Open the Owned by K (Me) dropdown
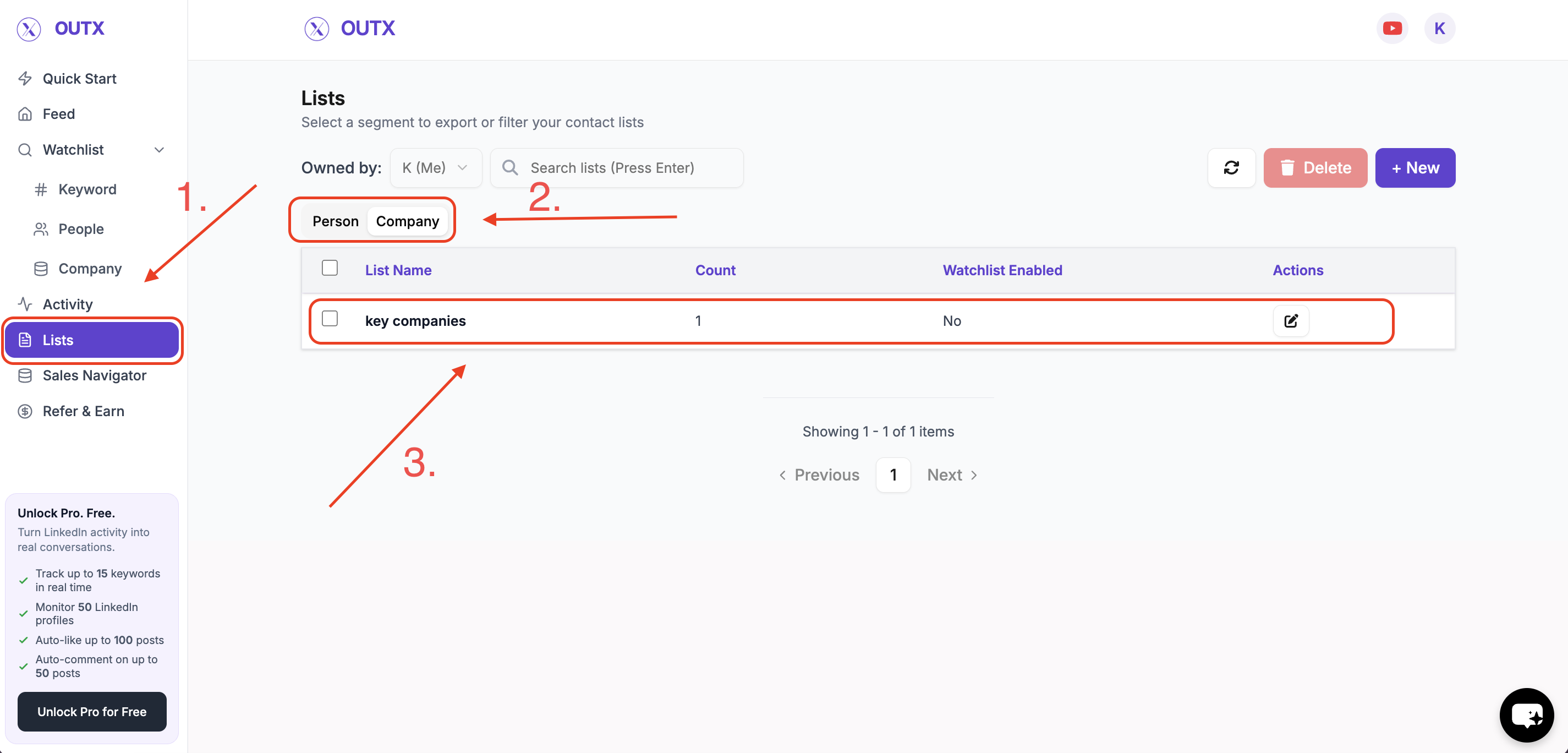1568x753 pixels. point(435,167)
